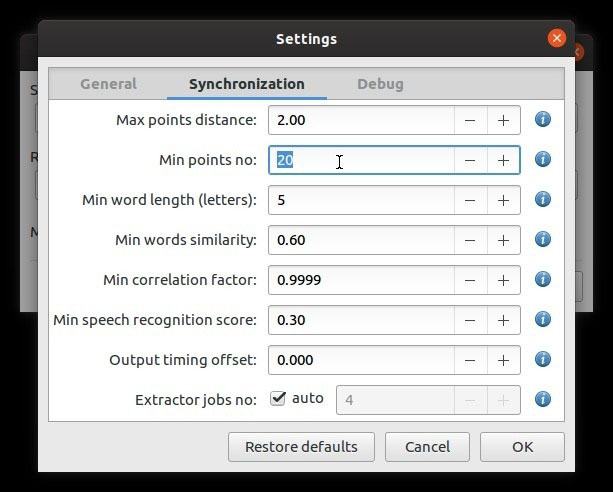This screenshot has width=613, height=492.
Task: Decrease Min words similarity with minus
Action: (x=471, y=240)
